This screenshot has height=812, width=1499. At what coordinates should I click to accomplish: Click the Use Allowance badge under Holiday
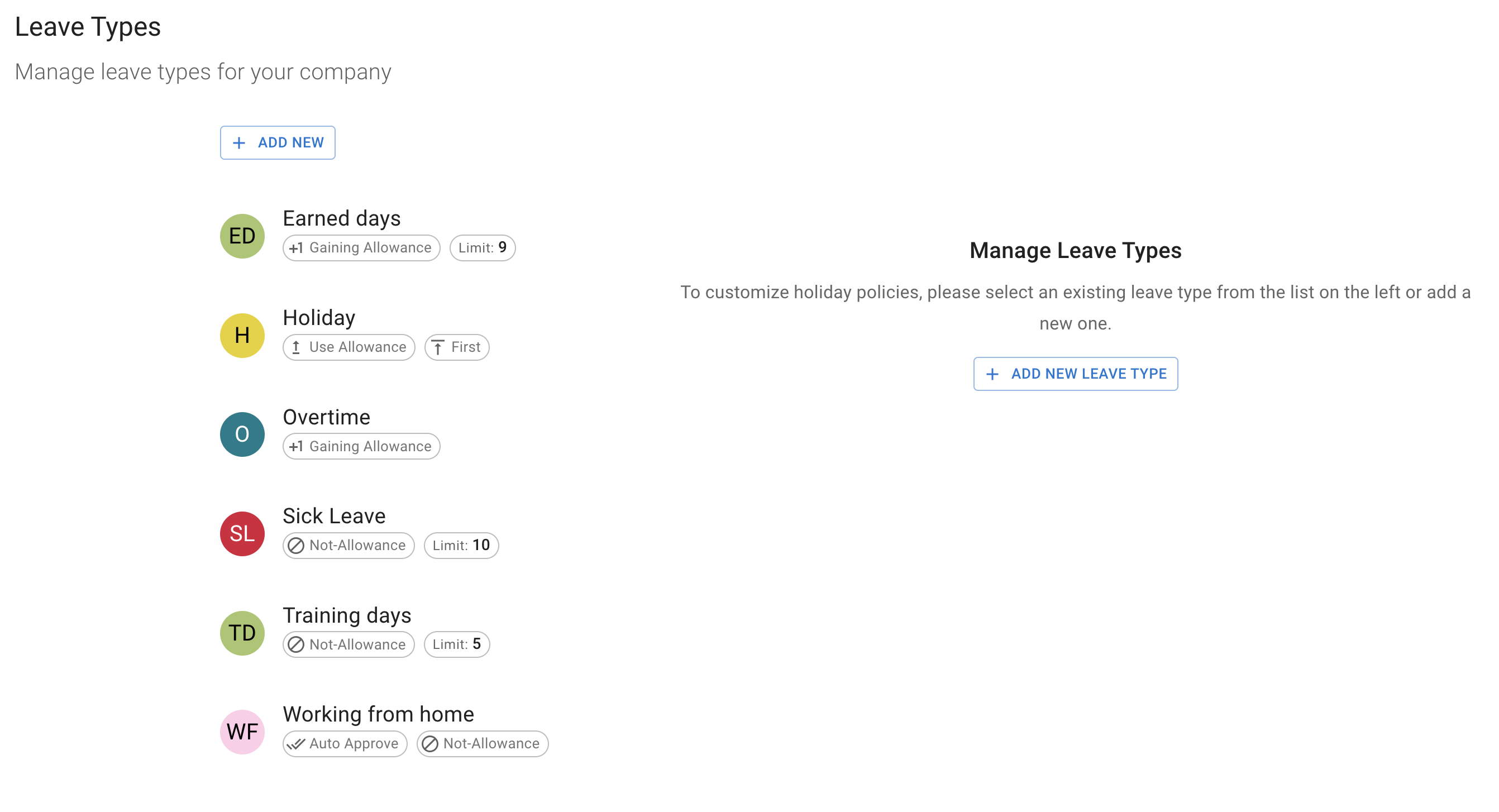coord(348,346)
